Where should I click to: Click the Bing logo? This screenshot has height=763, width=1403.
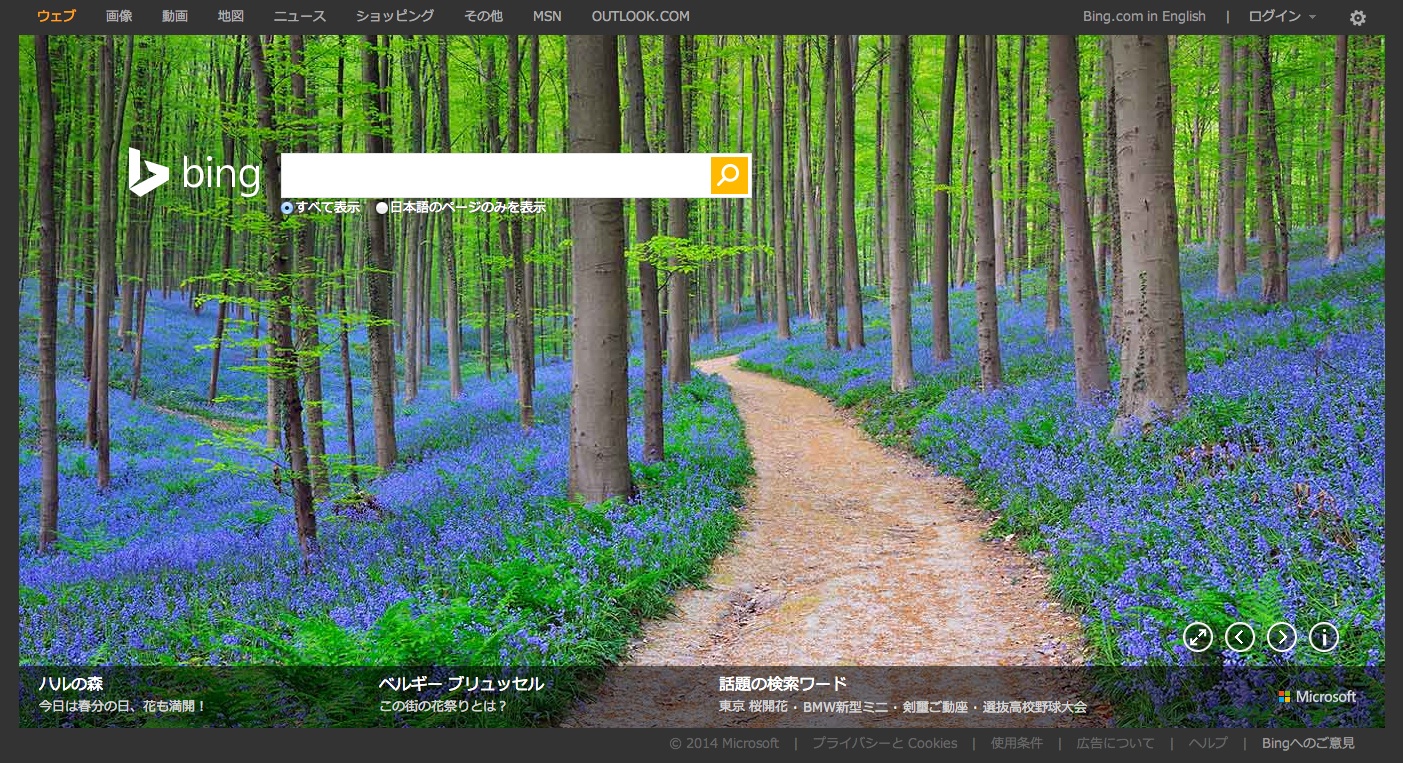tap(194, 173)
